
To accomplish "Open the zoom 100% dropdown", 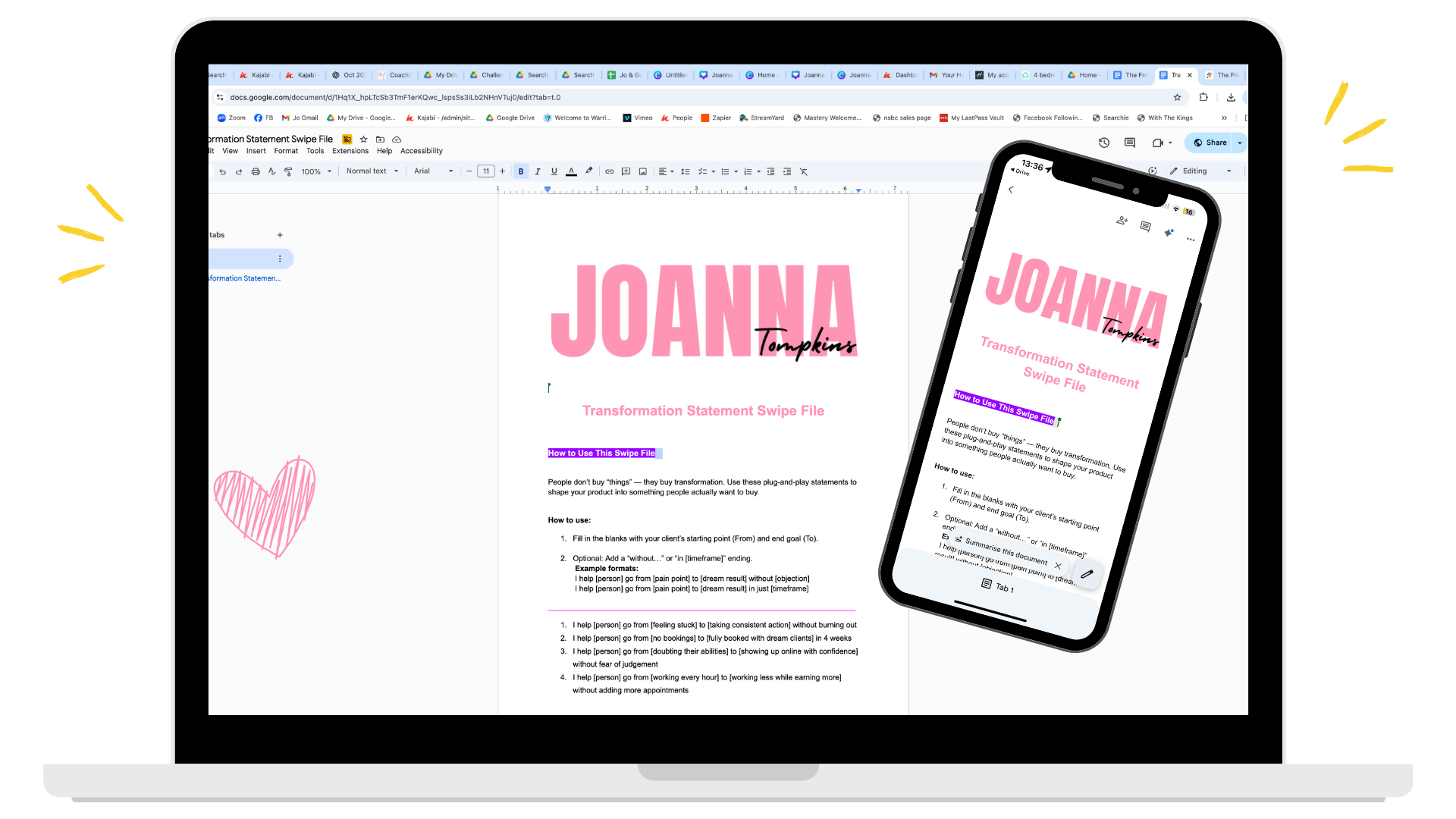I will click(x=316, y=171).
